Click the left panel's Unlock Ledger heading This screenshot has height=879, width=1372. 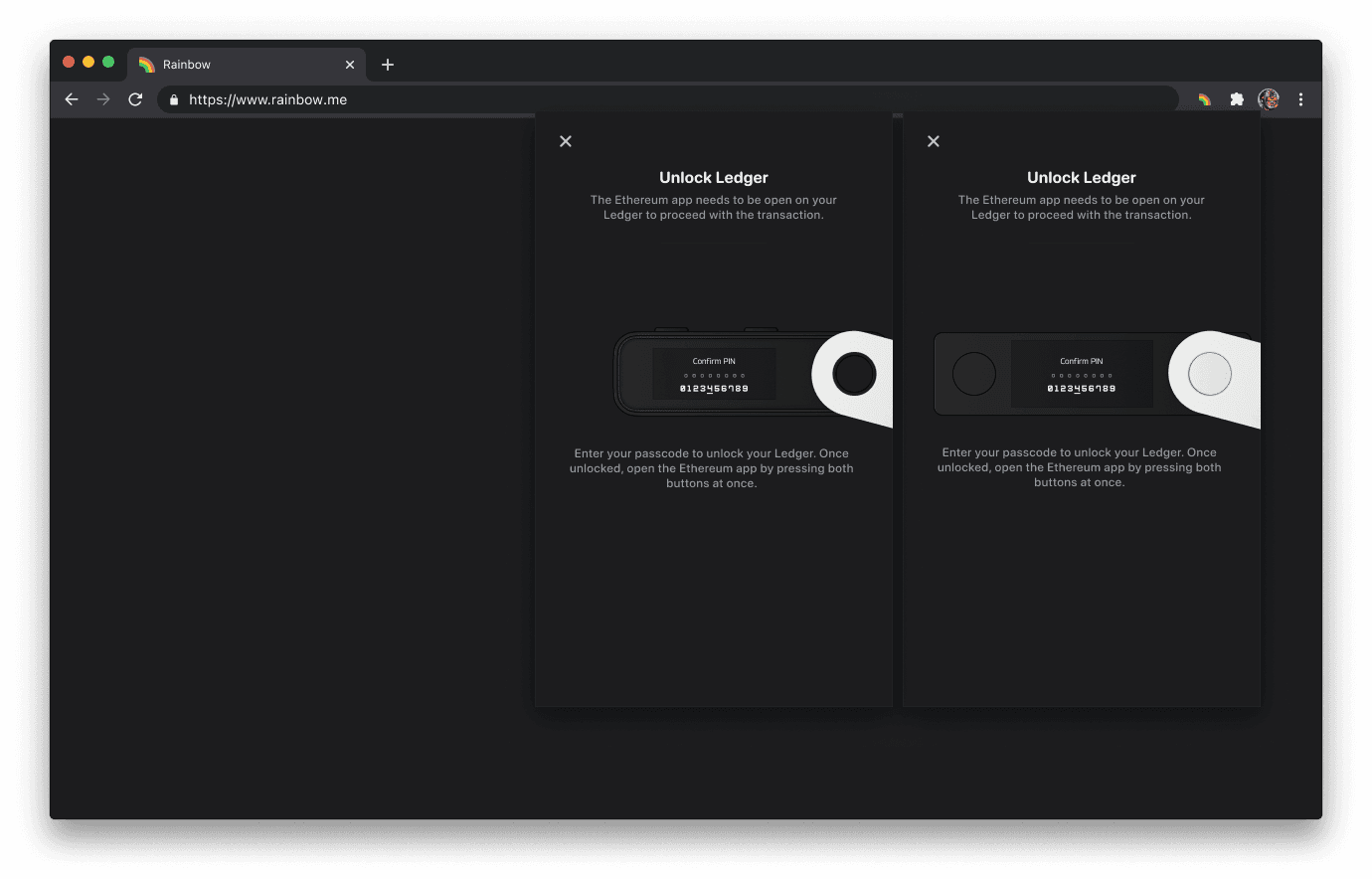coord(714,178)
